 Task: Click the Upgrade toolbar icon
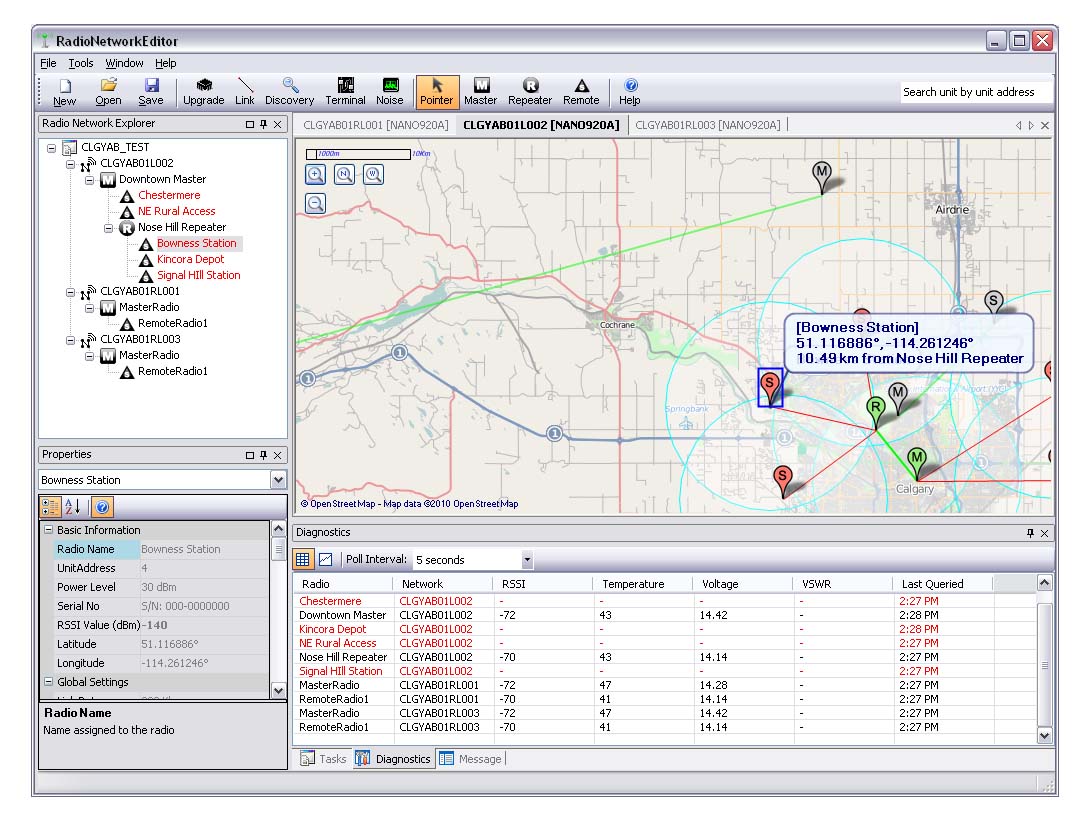coord(203,93)
